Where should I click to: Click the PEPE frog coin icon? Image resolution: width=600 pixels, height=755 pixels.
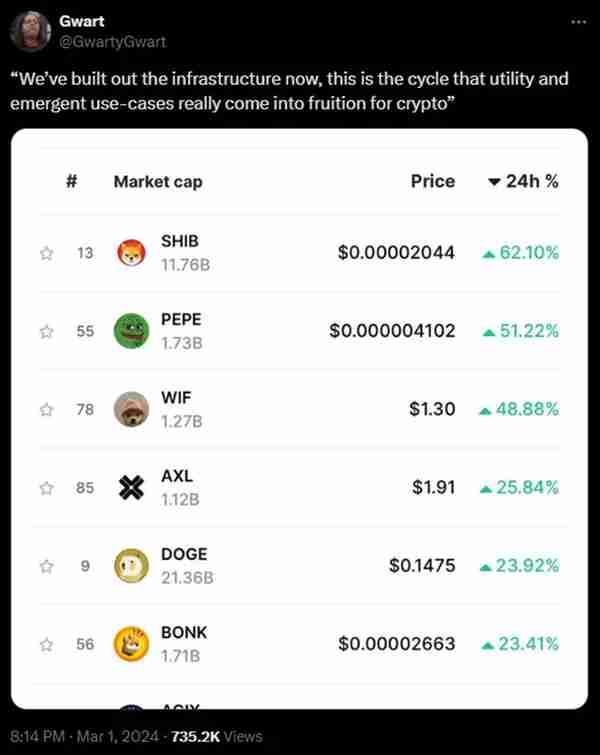click(x=131, y=331)
